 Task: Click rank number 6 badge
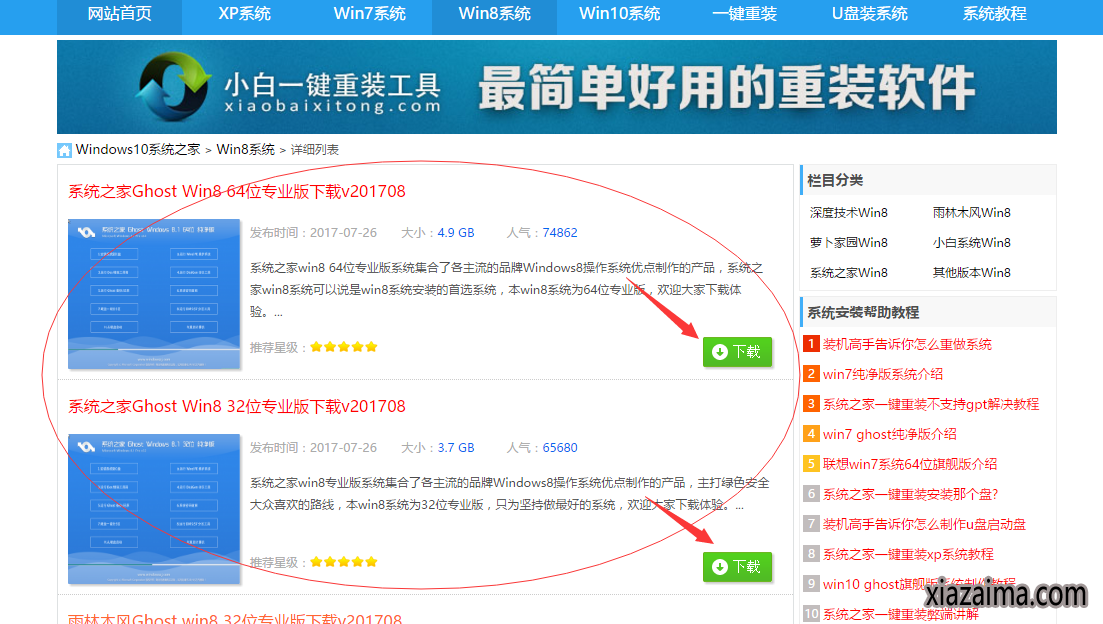coord(811,494)
